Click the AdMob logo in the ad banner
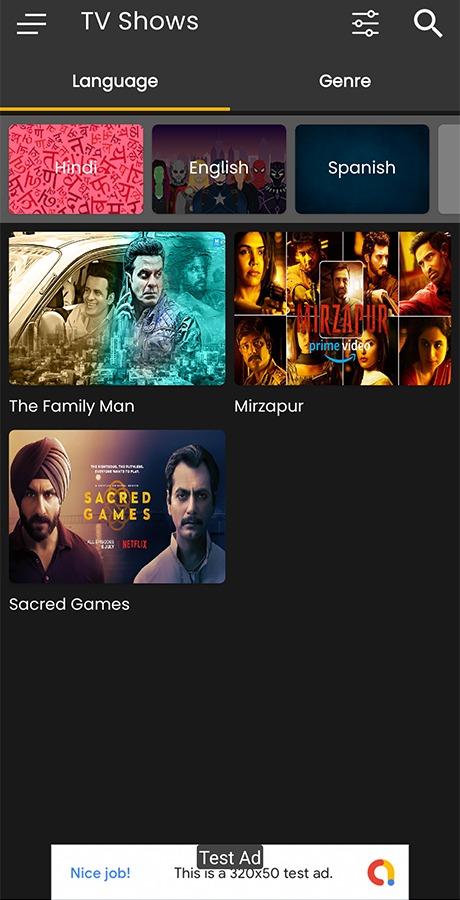 (x=381, y=873)
